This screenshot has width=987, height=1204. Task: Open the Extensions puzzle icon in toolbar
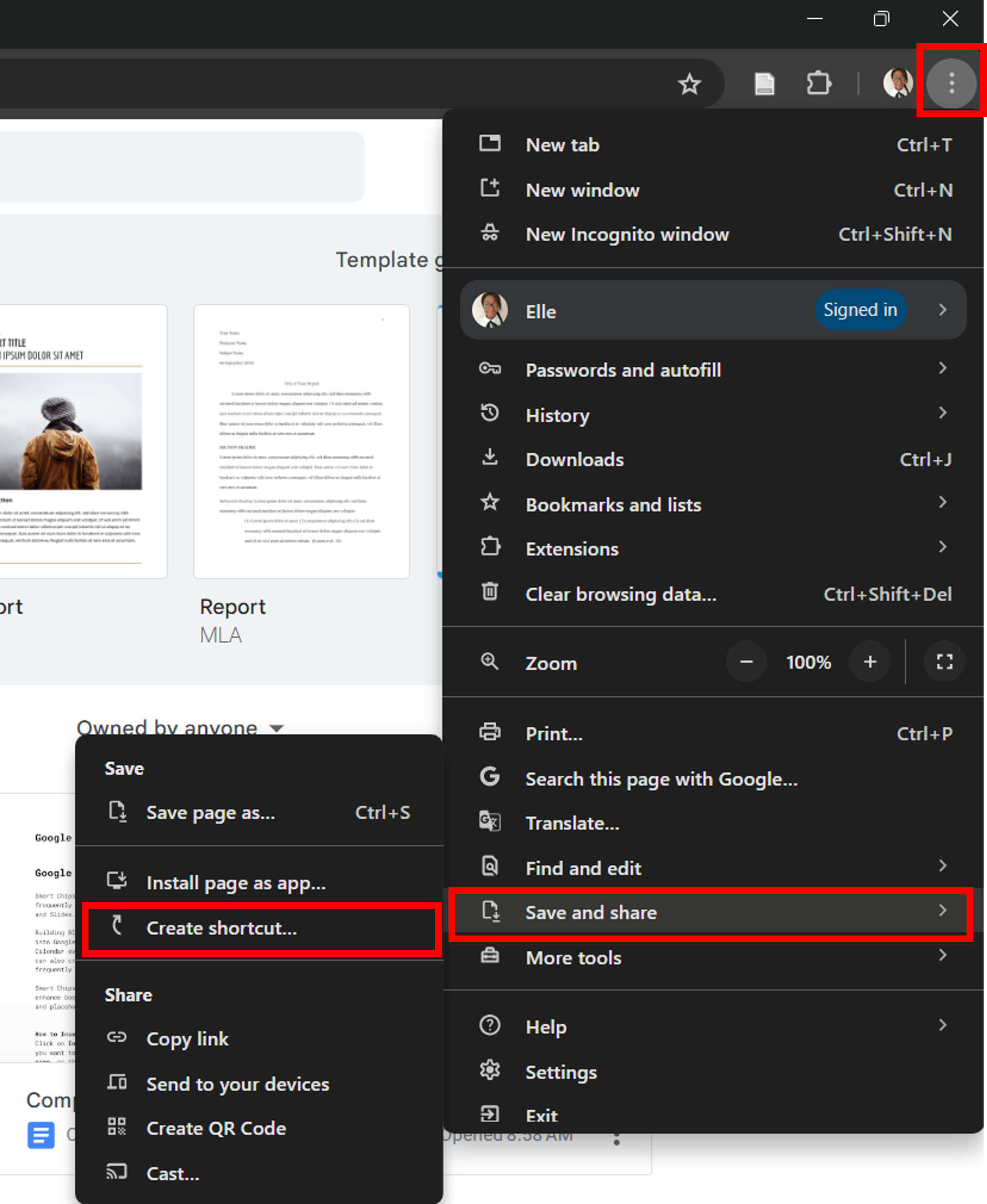(x=819, y=83)
